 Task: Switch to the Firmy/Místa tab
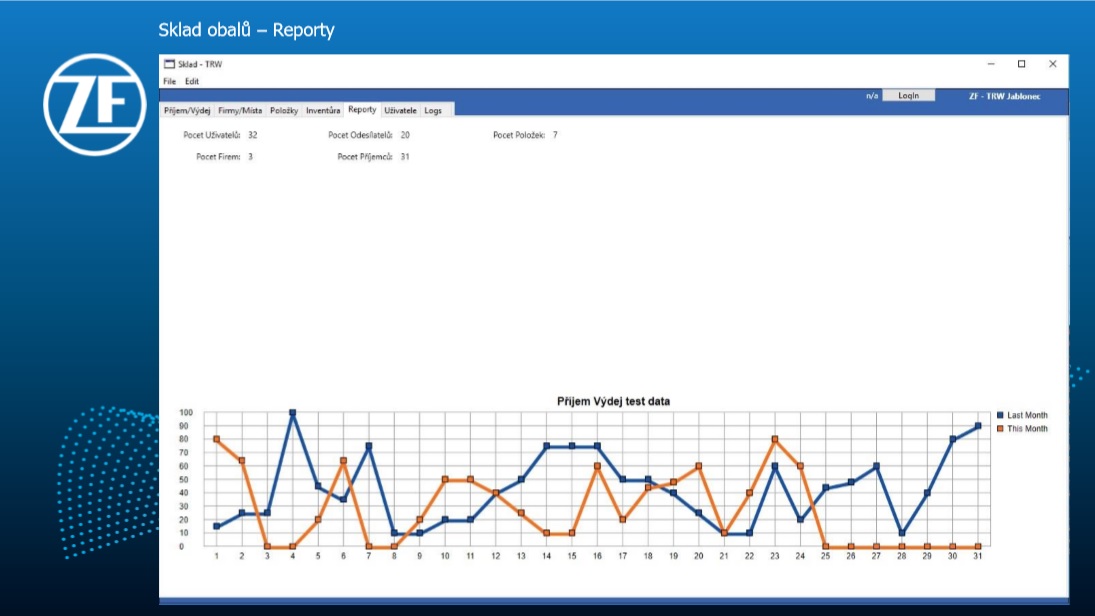click(x=240, y=110)
